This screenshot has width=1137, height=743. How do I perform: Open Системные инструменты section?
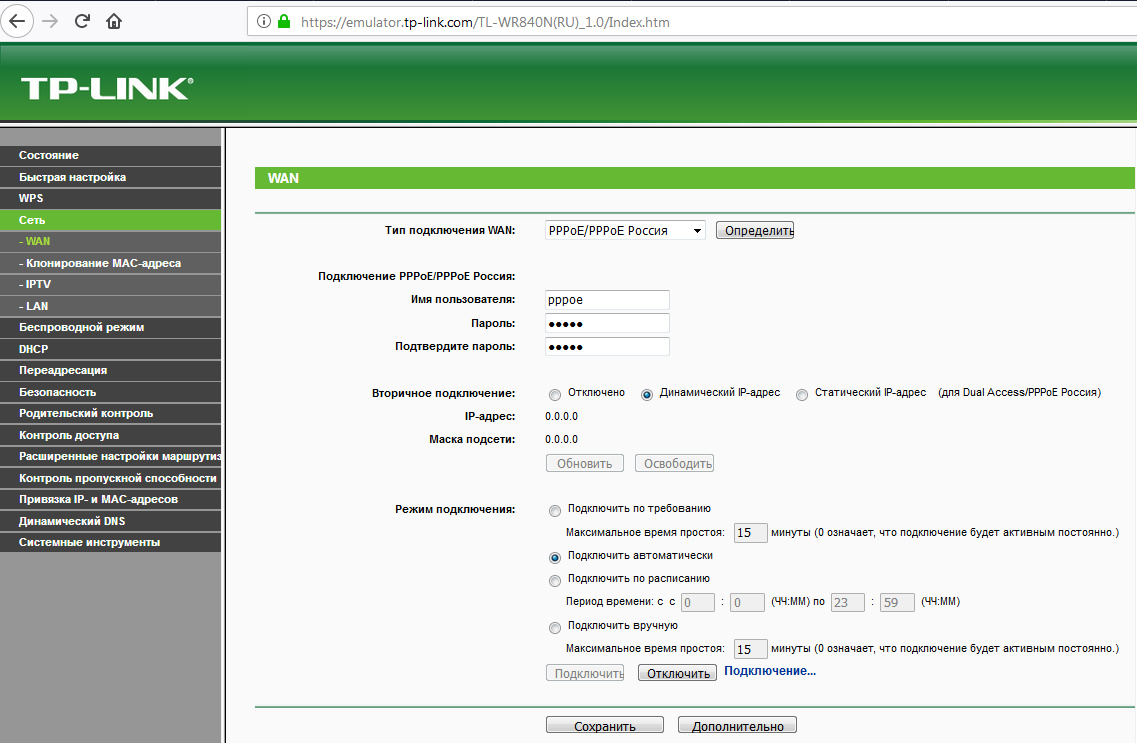point(110,542)
